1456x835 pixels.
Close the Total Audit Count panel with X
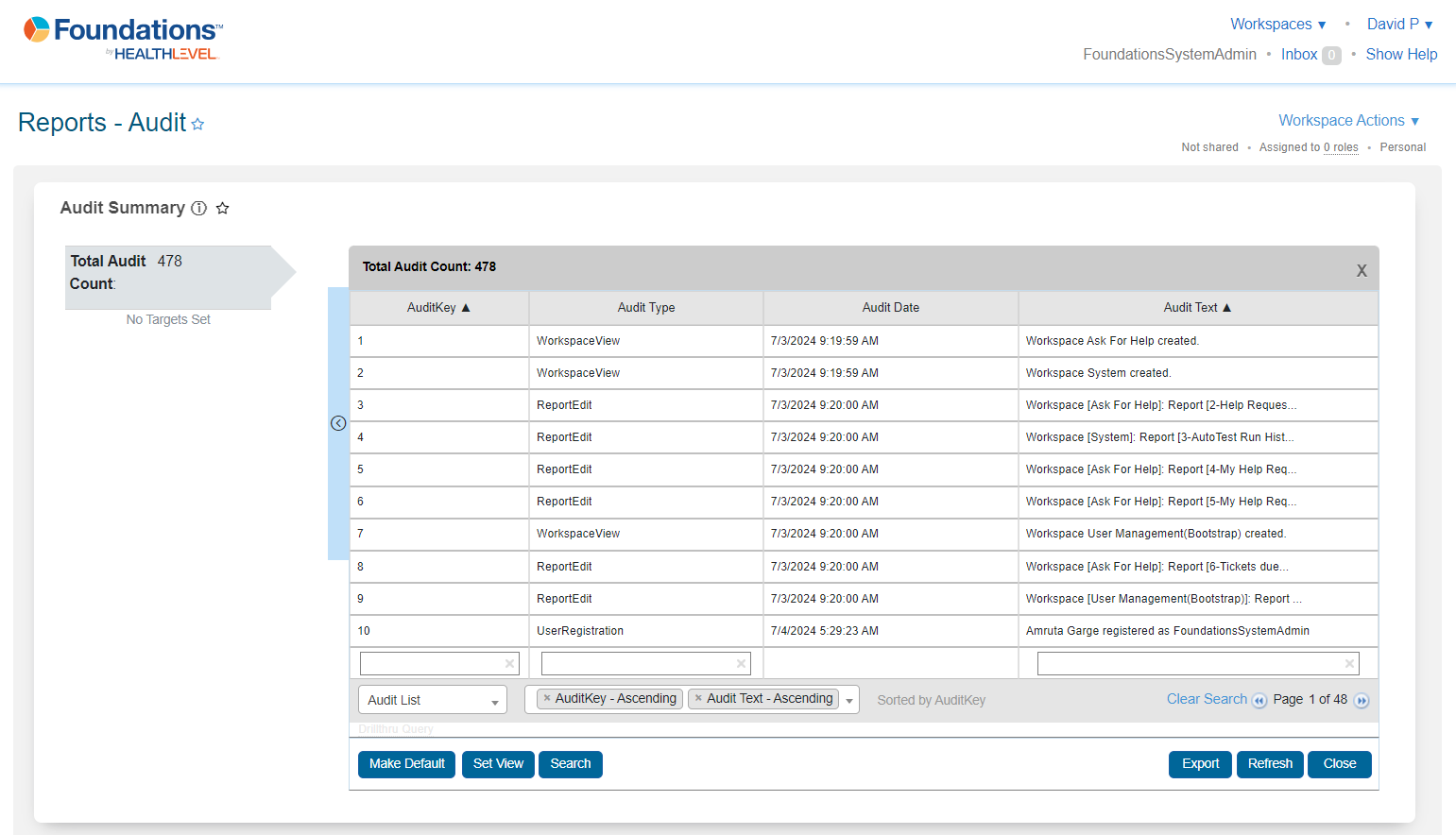(x=1362, y=270)
